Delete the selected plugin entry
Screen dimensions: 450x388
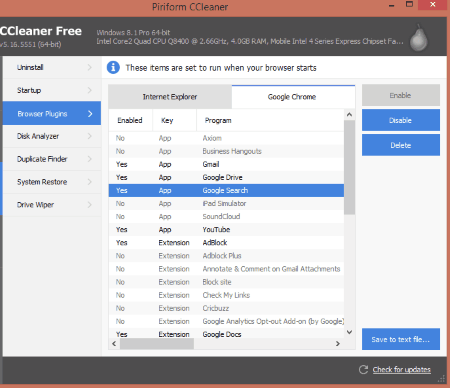coord(401,145)
